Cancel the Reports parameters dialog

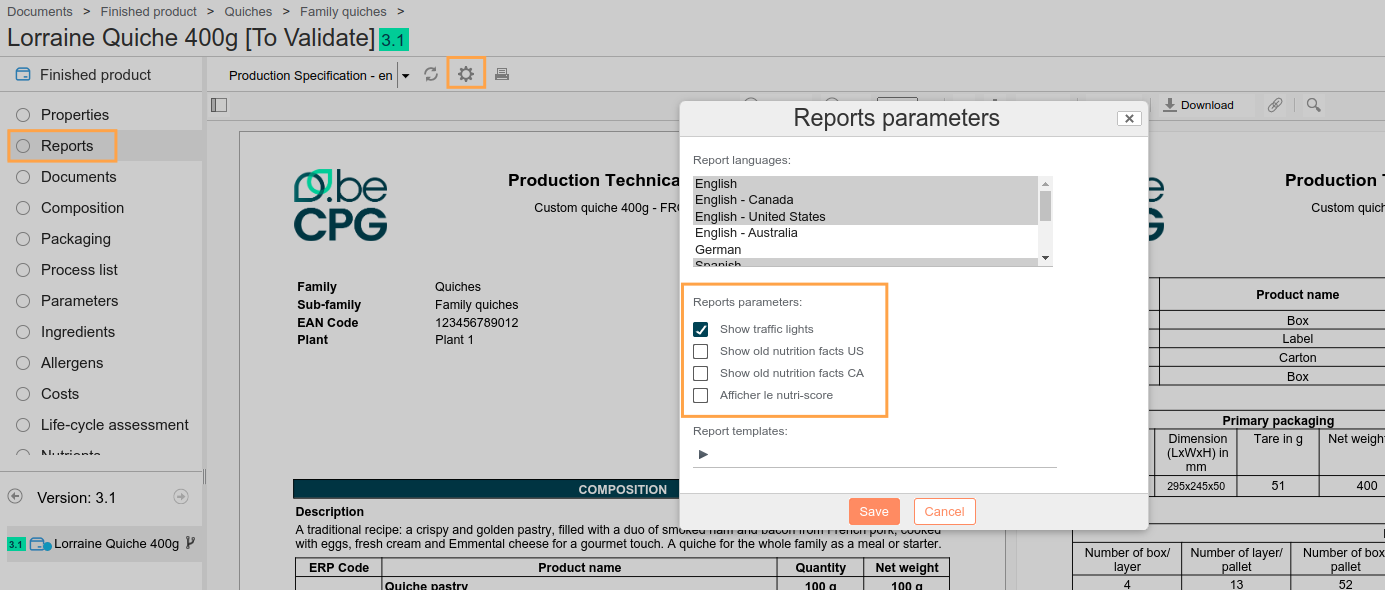pos(944,511)
